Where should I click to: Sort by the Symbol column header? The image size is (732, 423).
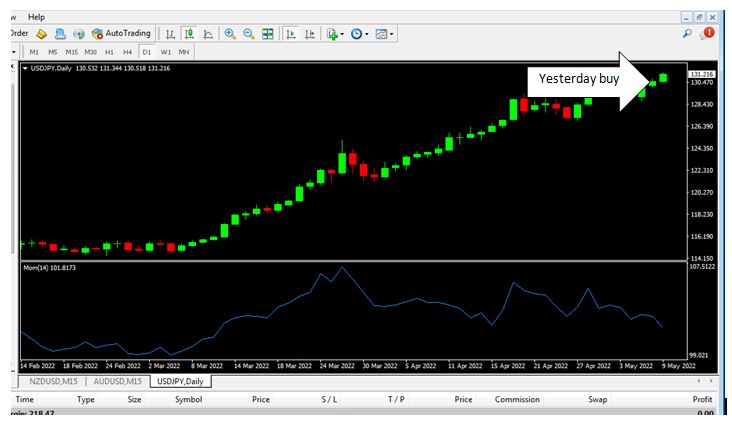pyautogui.click(x=189, y=400)
